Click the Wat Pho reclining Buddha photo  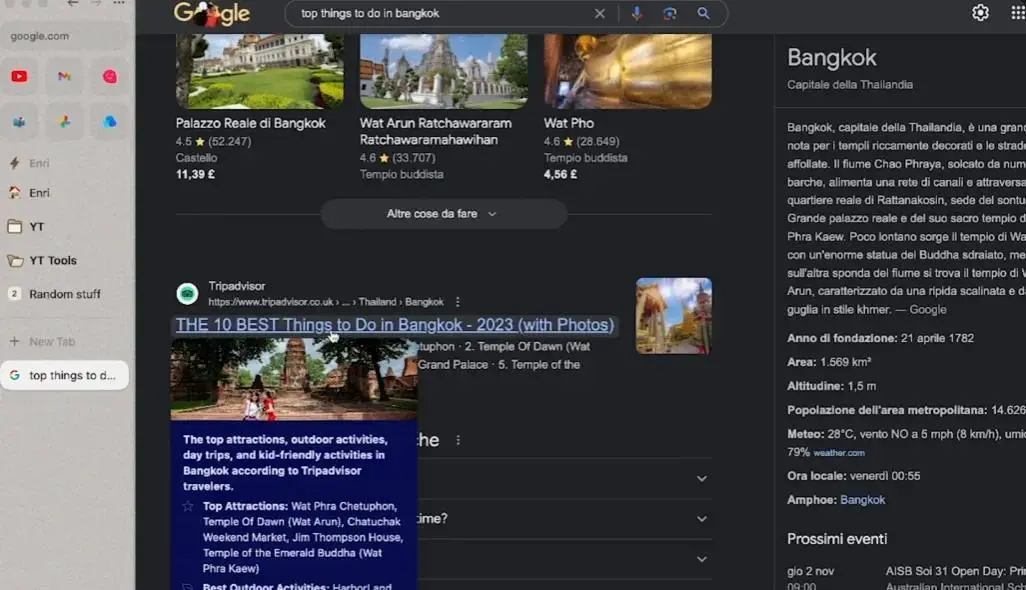point(628,71)
